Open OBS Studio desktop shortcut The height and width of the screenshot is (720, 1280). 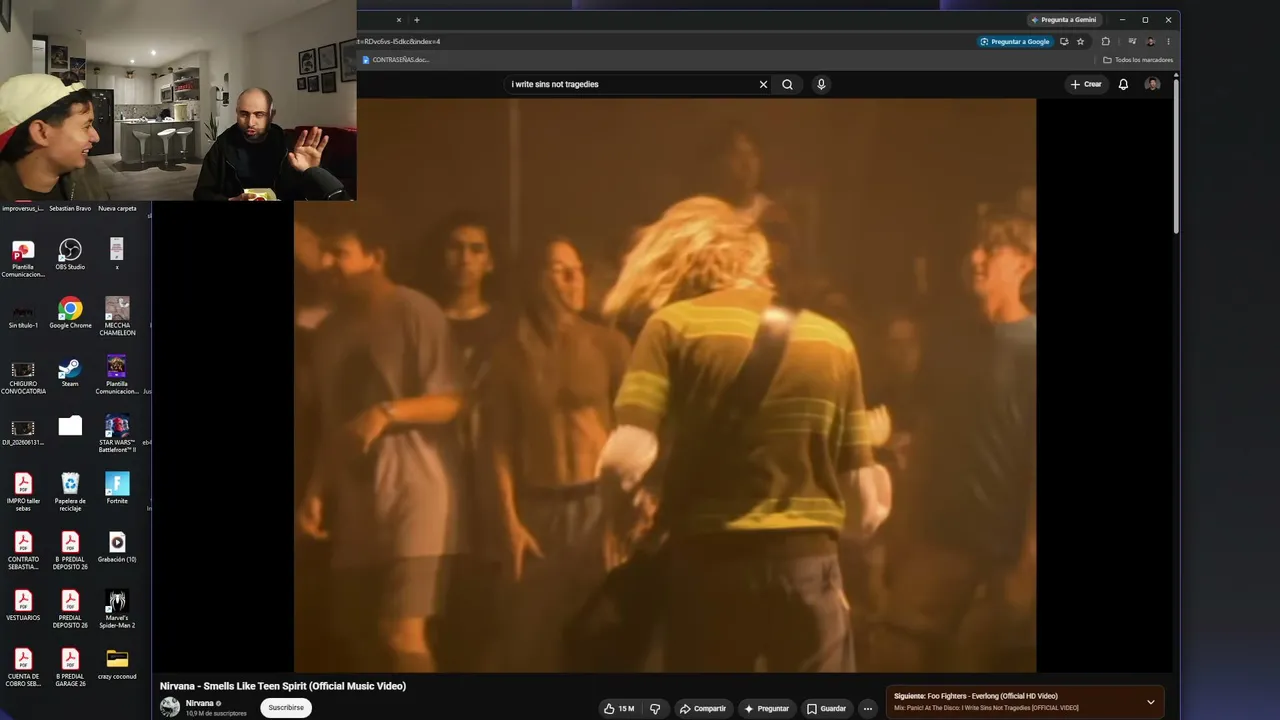pos(70,254)
